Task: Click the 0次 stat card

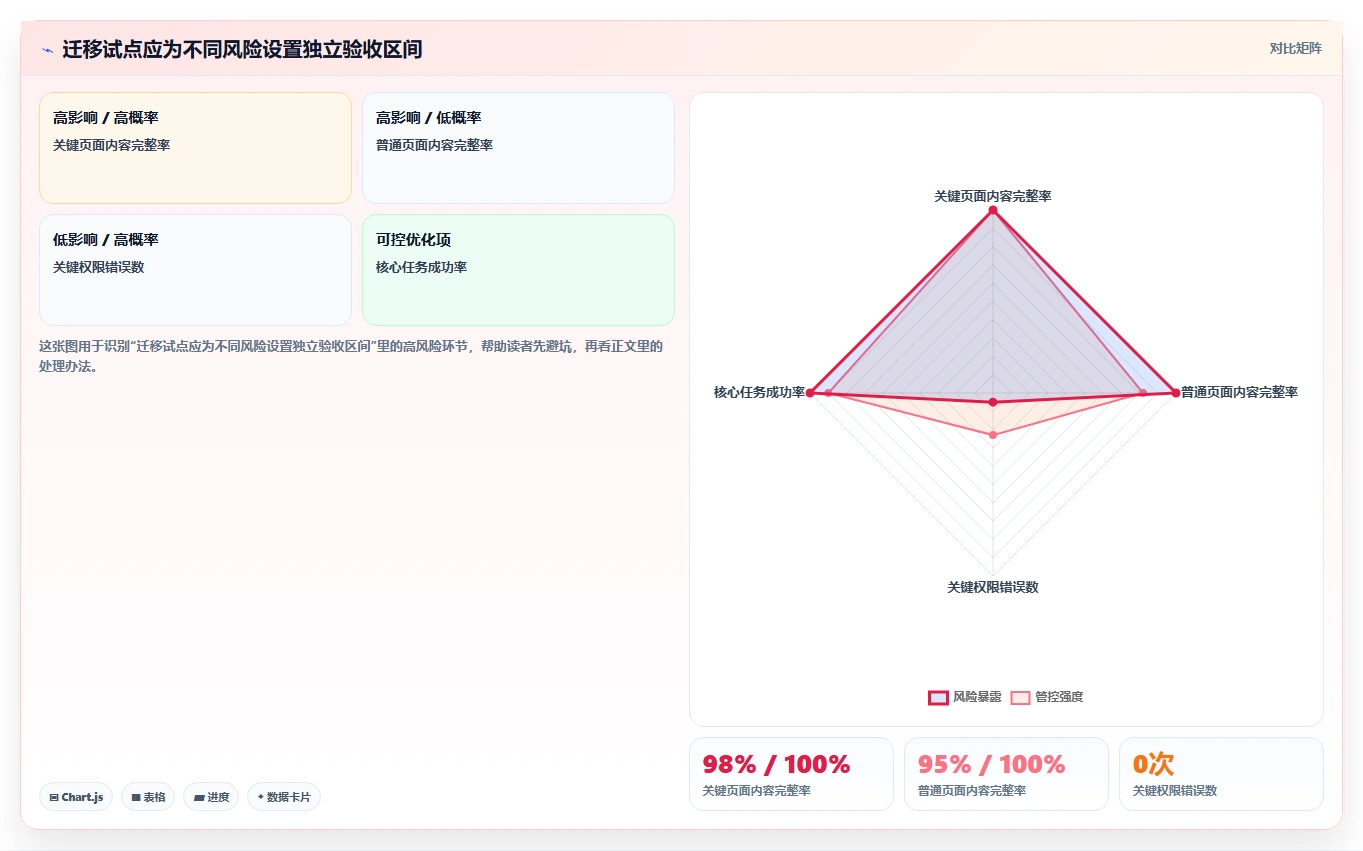Action: click(1221, 774)
